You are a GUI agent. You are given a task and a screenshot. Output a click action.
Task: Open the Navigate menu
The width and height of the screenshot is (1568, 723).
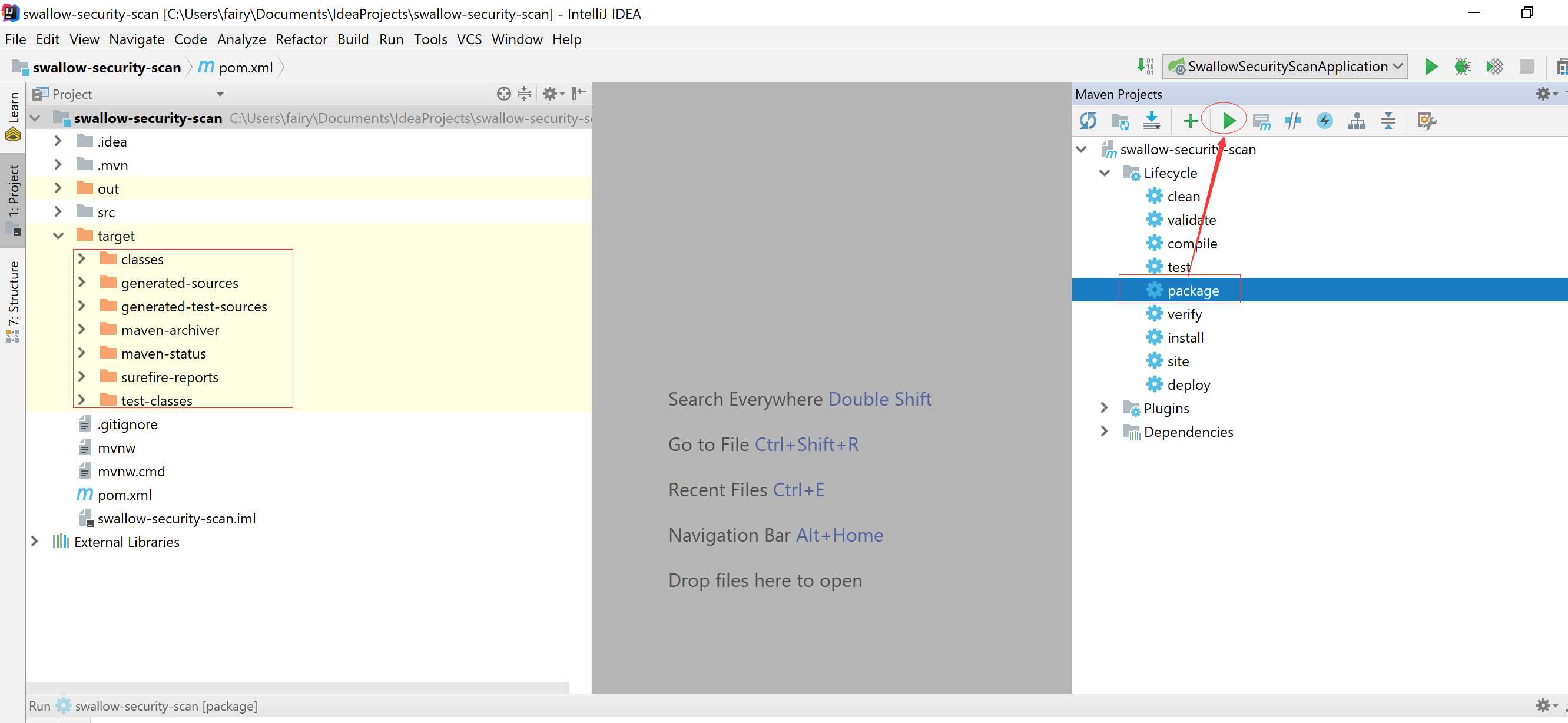137,39
